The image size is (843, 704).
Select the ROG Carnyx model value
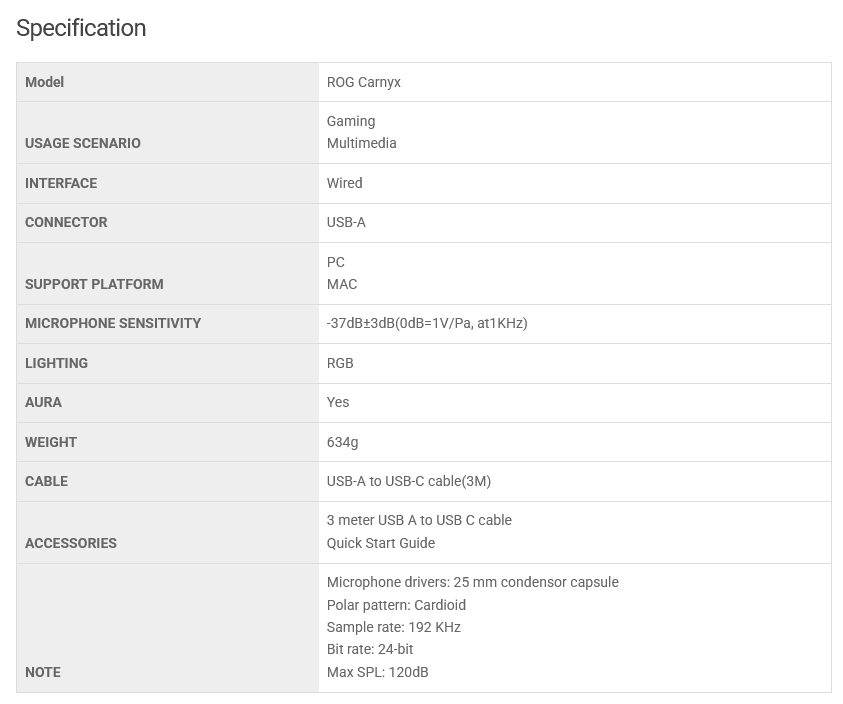pyautogui.click(x=363, y=82)
